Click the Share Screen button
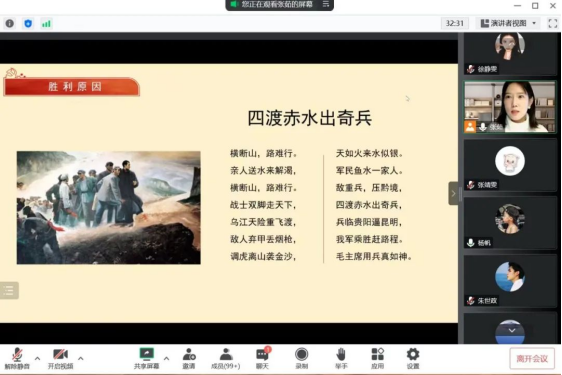This screenshot has width=562, height=375. pyautogui.click(x=147, y=358)
